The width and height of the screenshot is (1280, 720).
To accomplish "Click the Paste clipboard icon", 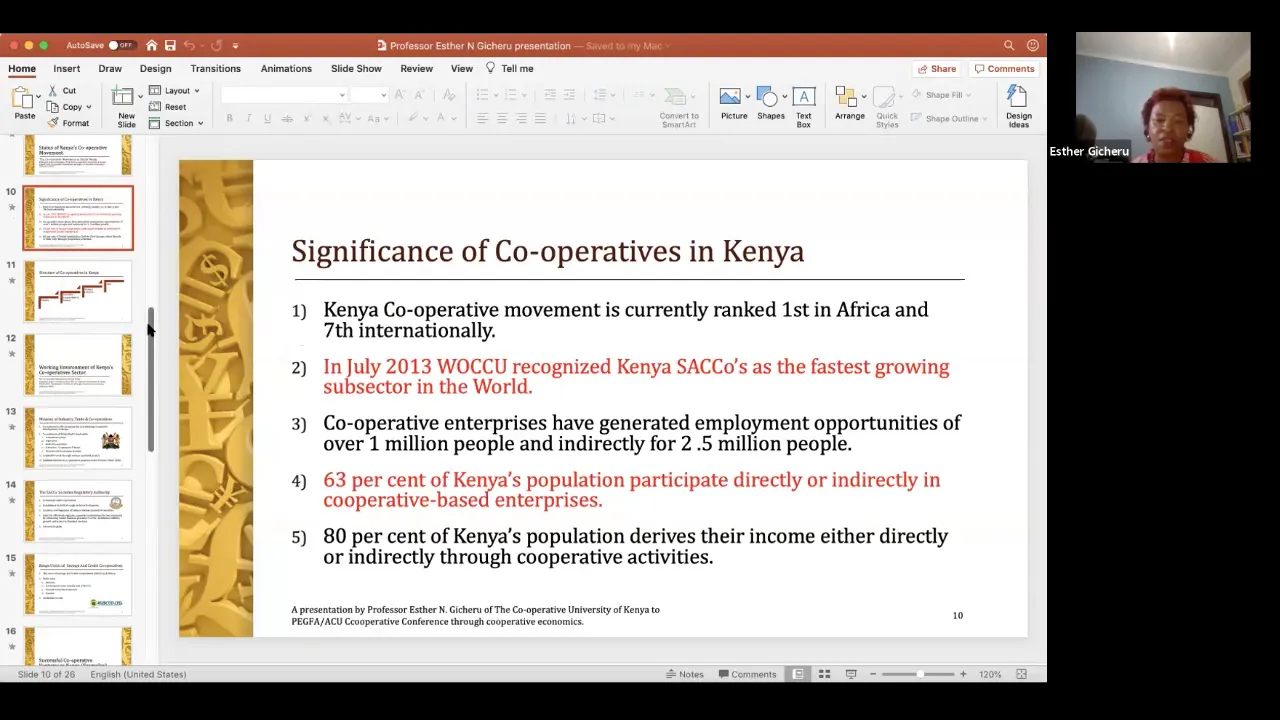I will 24,97.
